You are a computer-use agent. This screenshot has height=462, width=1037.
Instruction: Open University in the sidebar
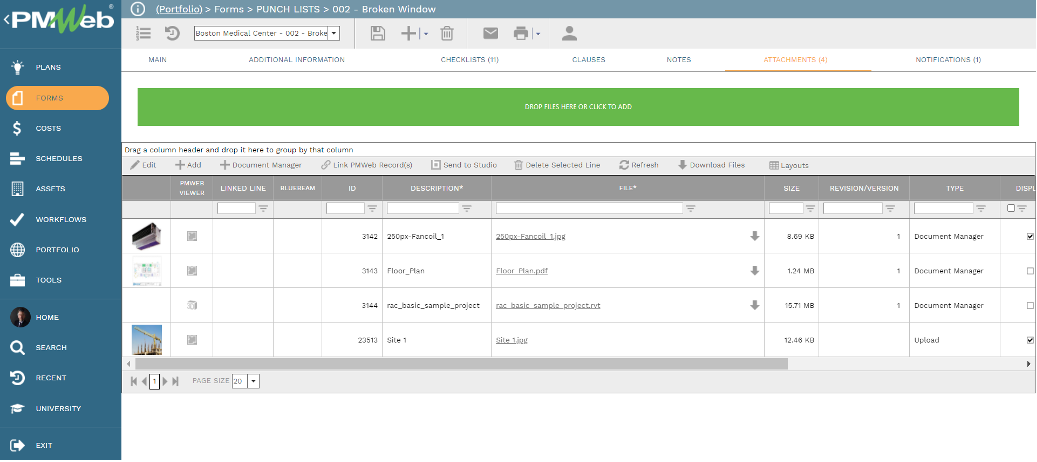click(x=60, y=408)
